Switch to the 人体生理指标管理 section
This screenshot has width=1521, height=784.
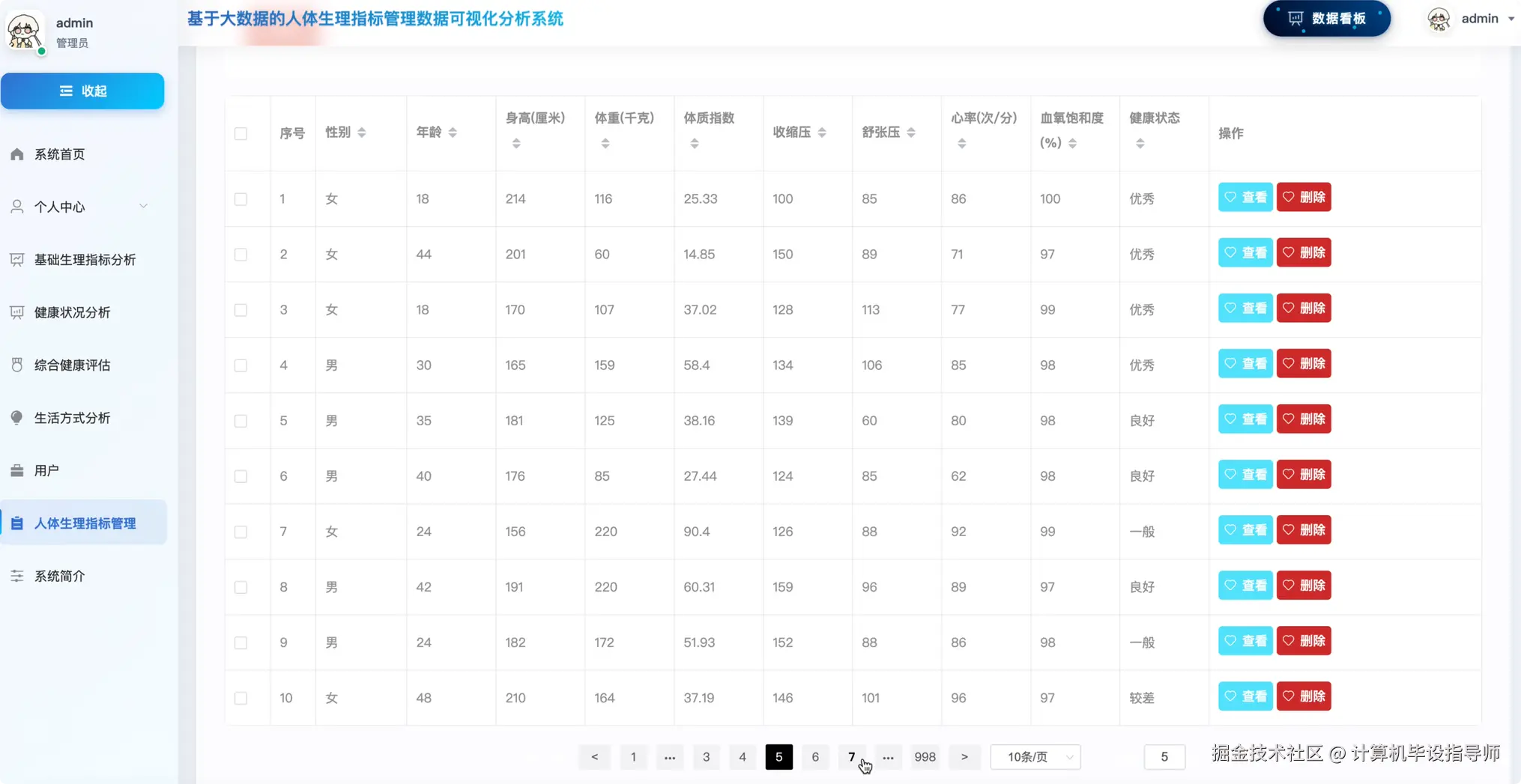(x=85, y=523)
